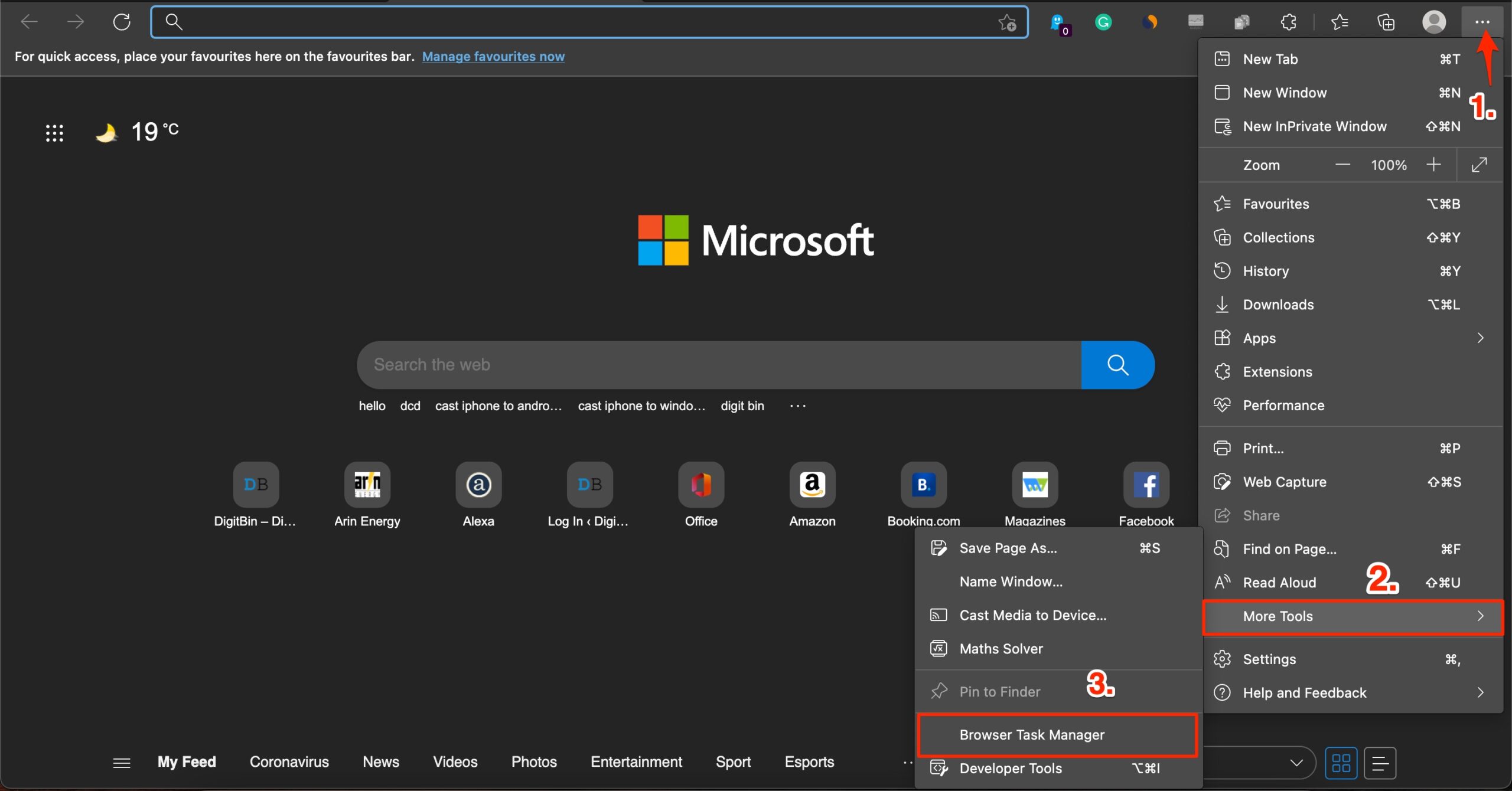
Task: Open the Favourites toolbar star icon
Action: [x=1340, y=22]
